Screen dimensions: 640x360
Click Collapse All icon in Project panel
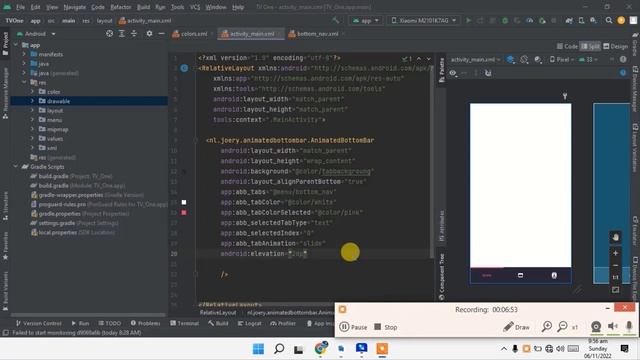pos(134,33)
